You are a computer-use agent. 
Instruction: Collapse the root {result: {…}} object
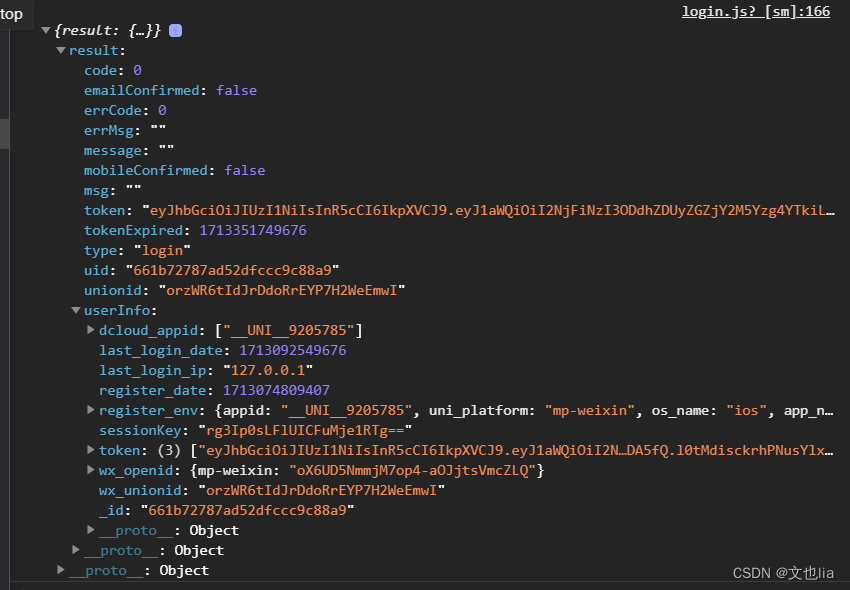(46, 30)
